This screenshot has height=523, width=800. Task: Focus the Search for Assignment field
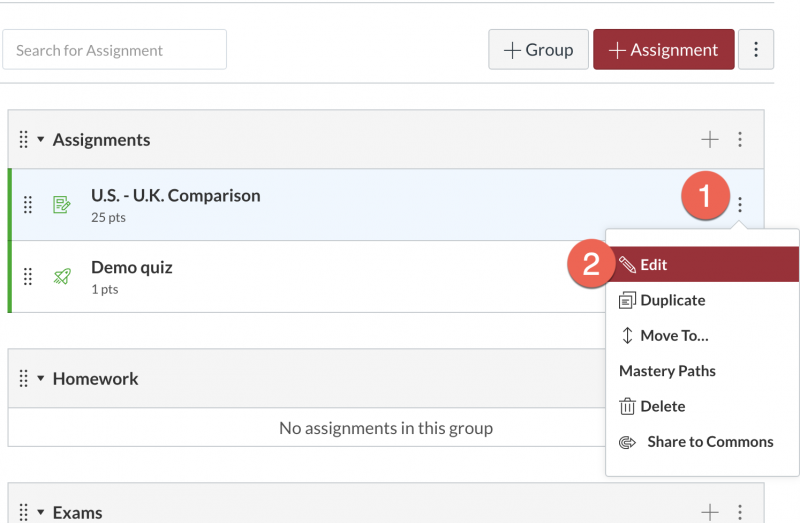click(114, 49)
